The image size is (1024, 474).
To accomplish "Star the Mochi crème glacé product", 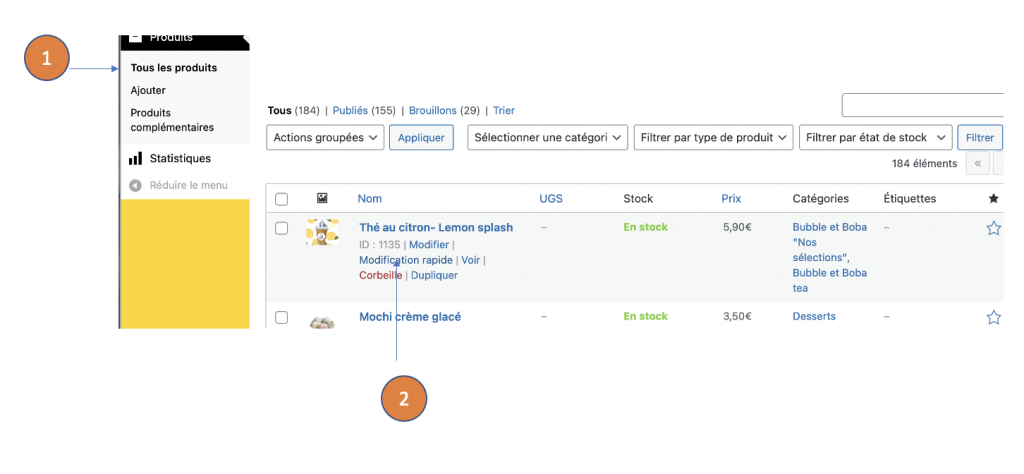I will tap(993, 317).
